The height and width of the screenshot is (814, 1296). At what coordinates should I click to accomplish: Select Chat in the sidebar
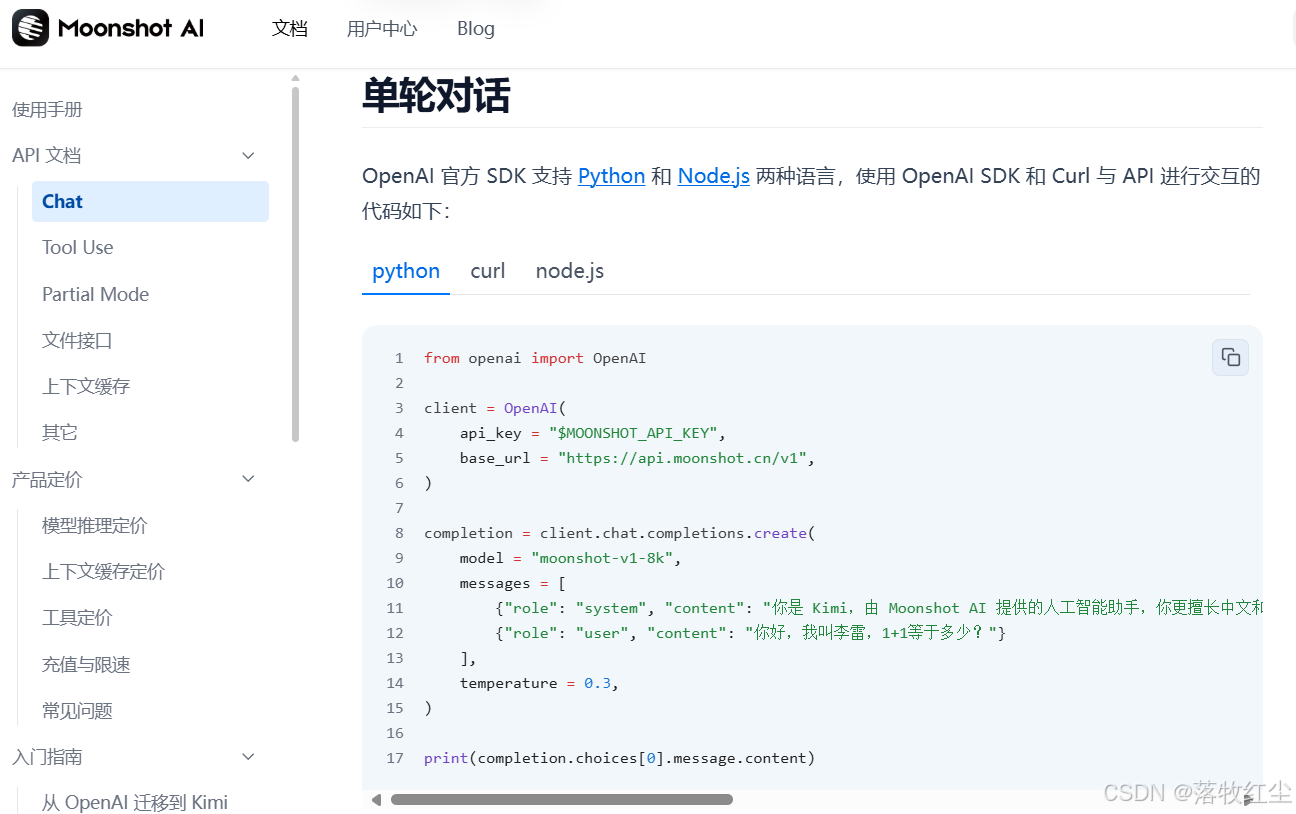(150, 201)
